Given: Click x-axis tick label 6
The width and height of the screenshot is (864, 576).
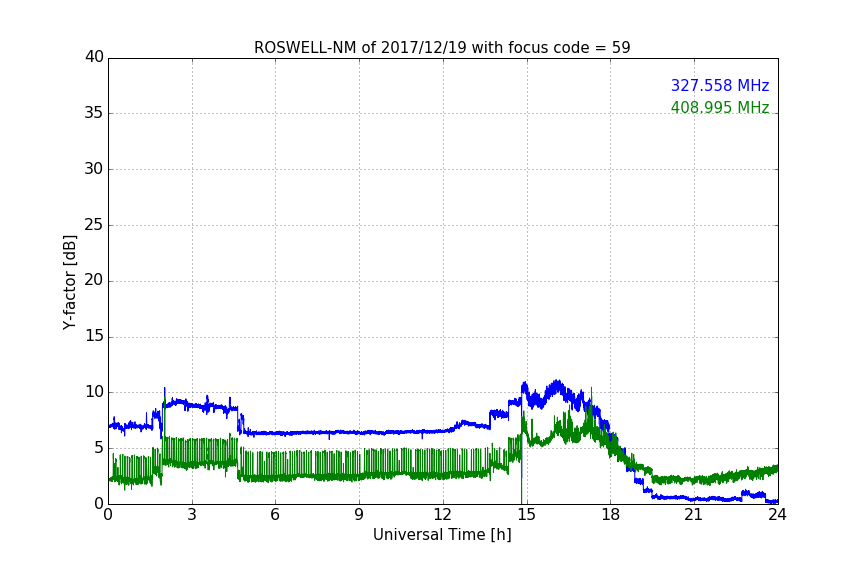Looking at the screenshot, I should coord(275,515).
